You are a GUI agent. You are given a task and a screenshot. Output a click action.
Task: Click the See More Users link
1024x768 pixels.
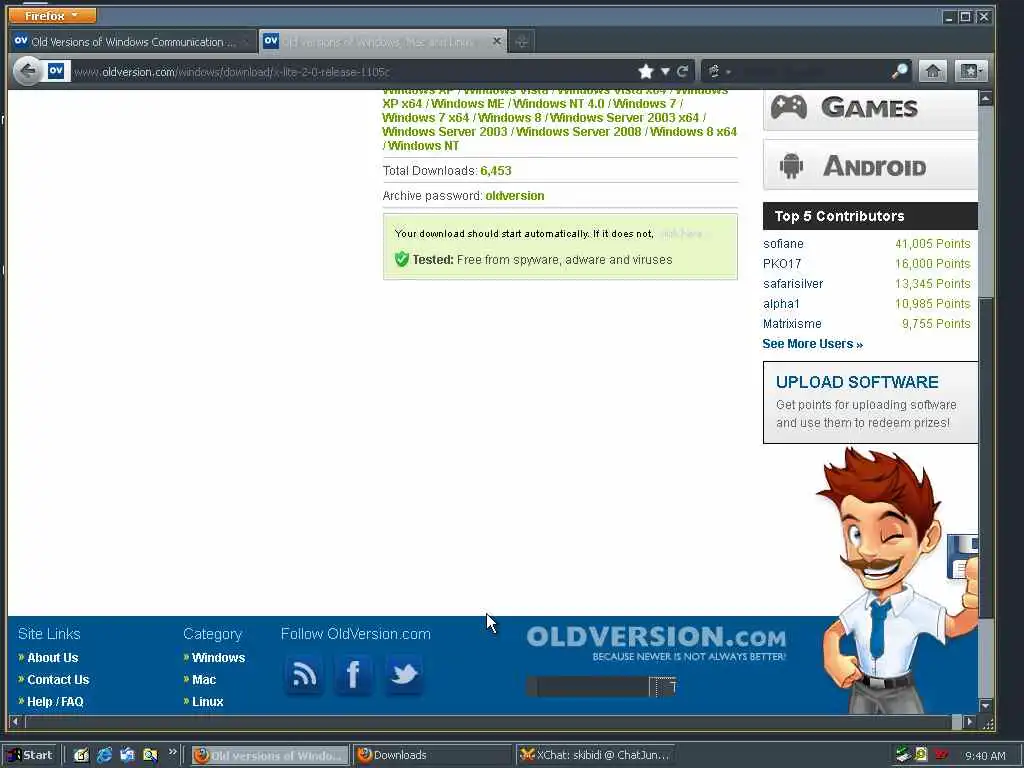point(812,344)
